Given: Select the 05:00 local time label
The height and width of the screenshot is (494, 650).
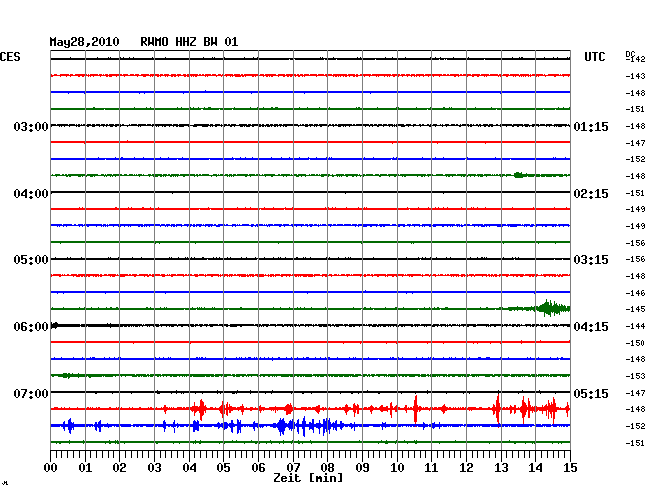Looking at the screenshot, I should tap(31, 260).
